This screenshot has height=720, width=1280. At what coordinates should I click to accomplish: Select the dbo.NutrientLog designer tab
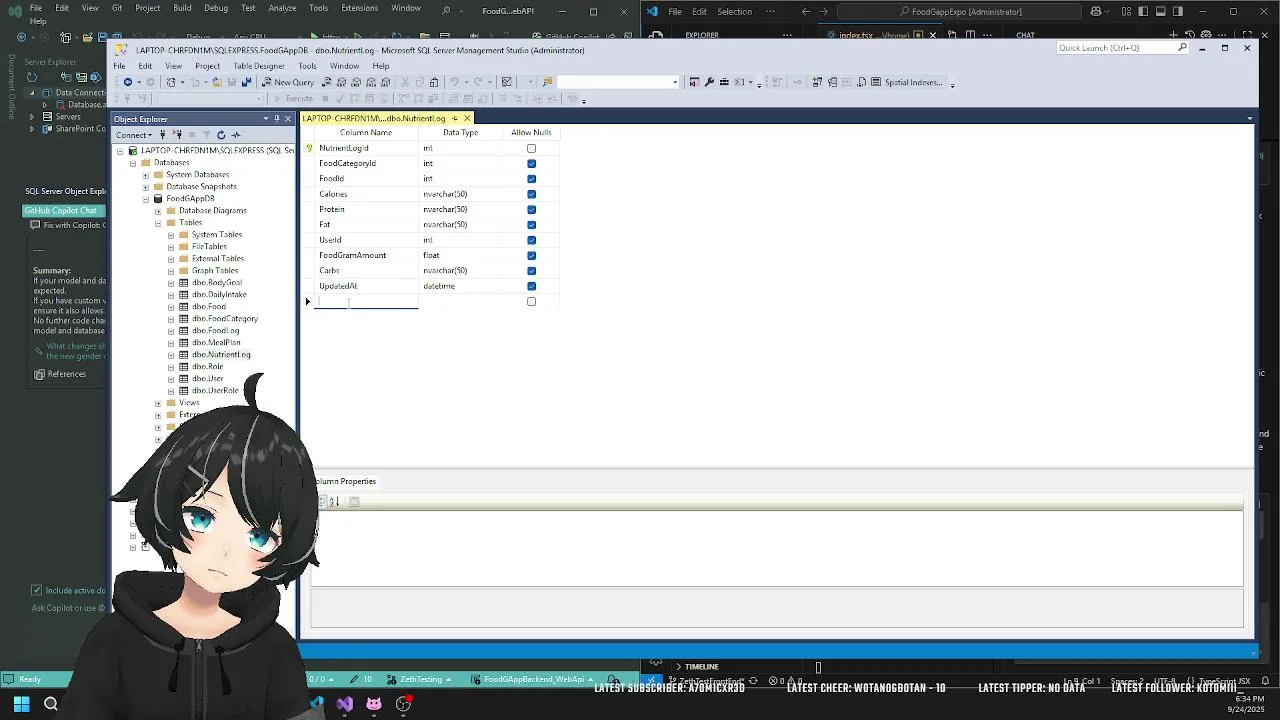coord(374,118)
